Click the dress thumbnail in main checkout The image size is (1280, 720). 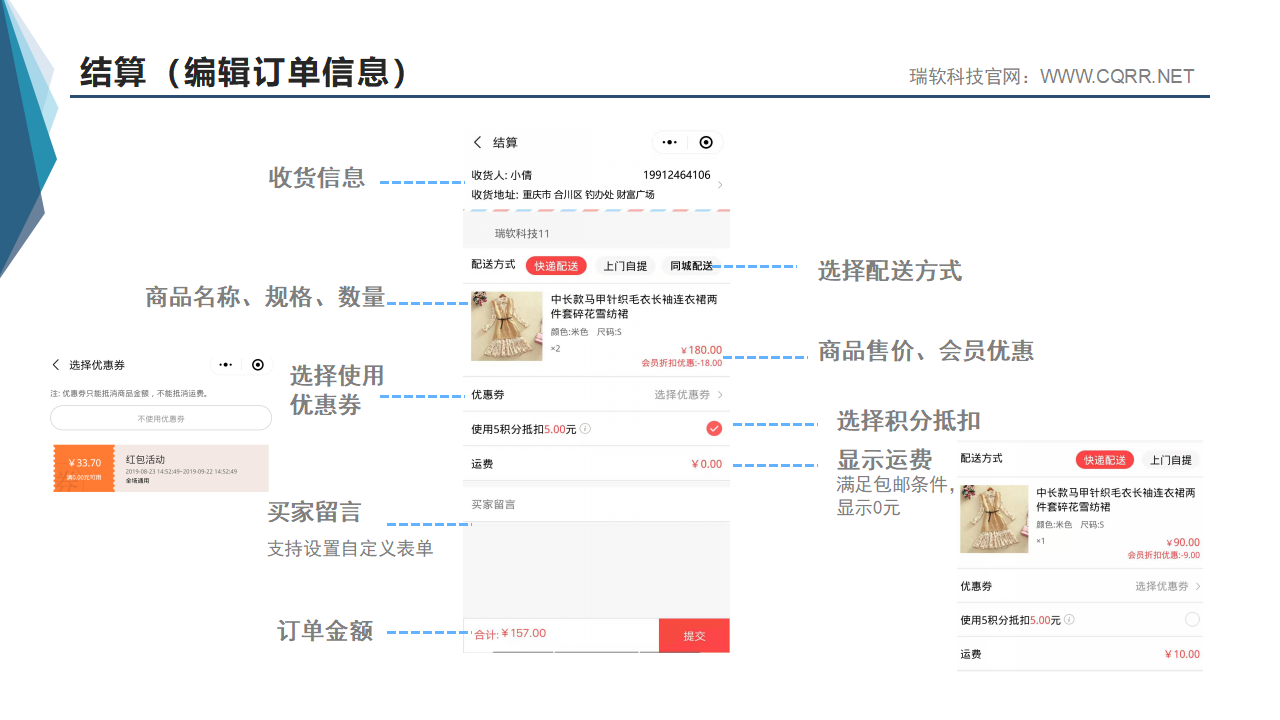pos(506,326)
